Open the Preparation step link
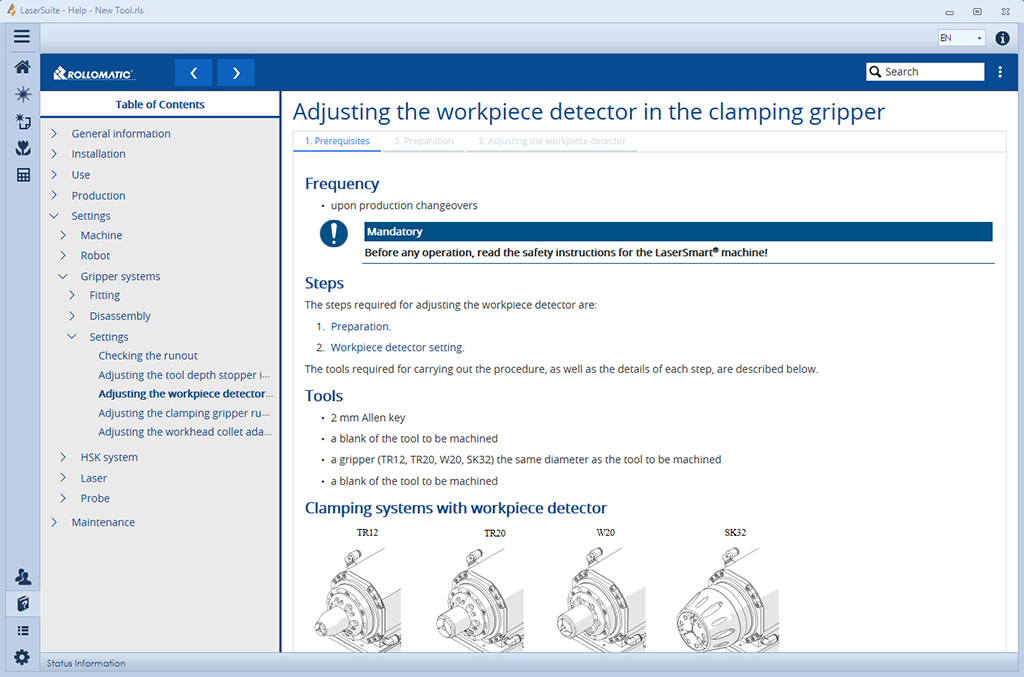The height and width of the screenshot is (677, 1024). (x=360, y=326)
